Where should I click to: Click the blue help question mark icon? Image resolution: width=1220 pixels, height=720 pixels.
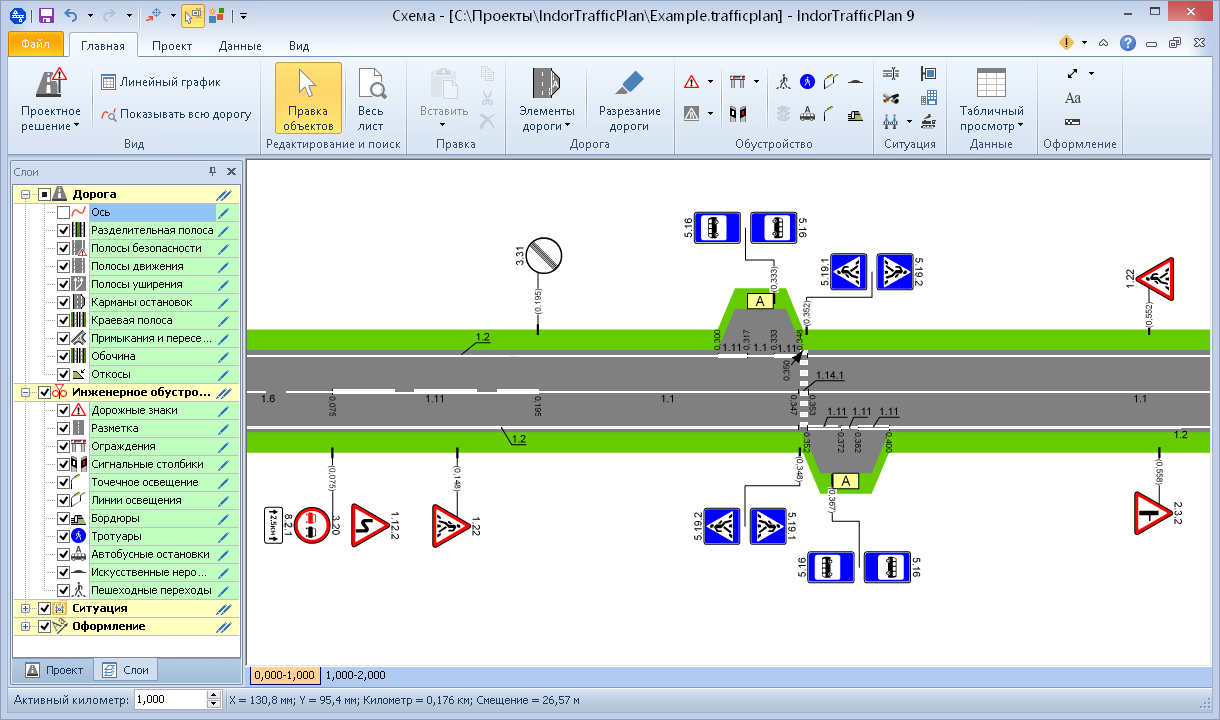[1128, 43]
